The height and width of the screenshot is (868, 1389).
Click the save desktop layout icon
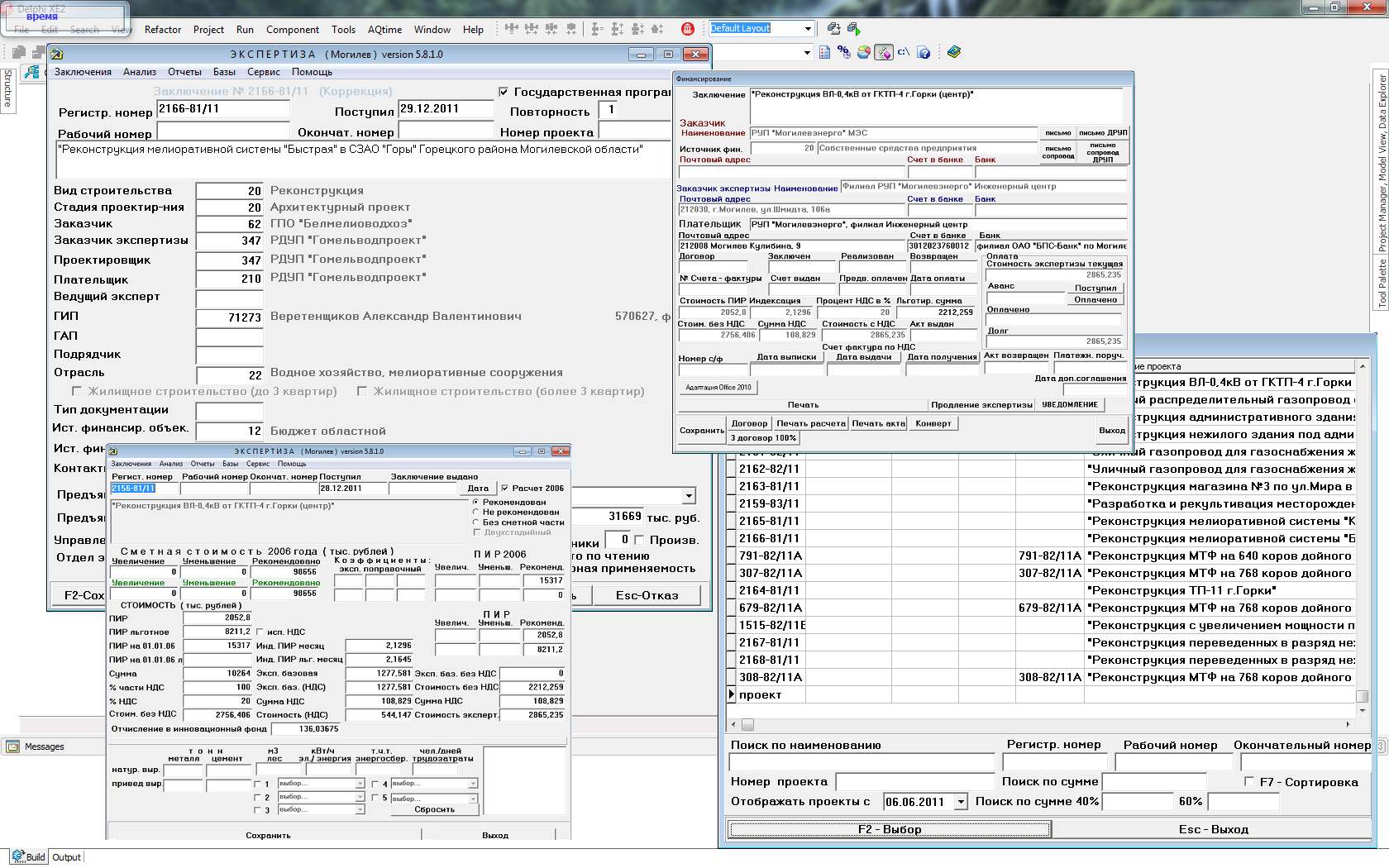[x=833, y=29]
